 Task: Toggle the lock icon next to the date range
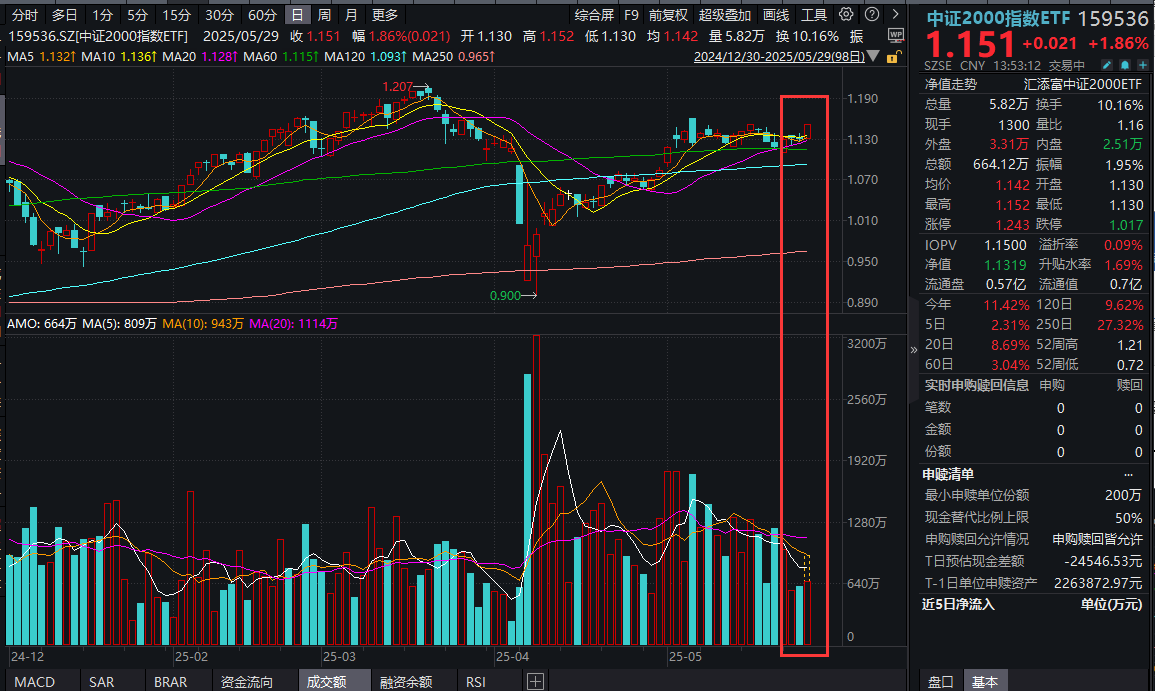893,57
